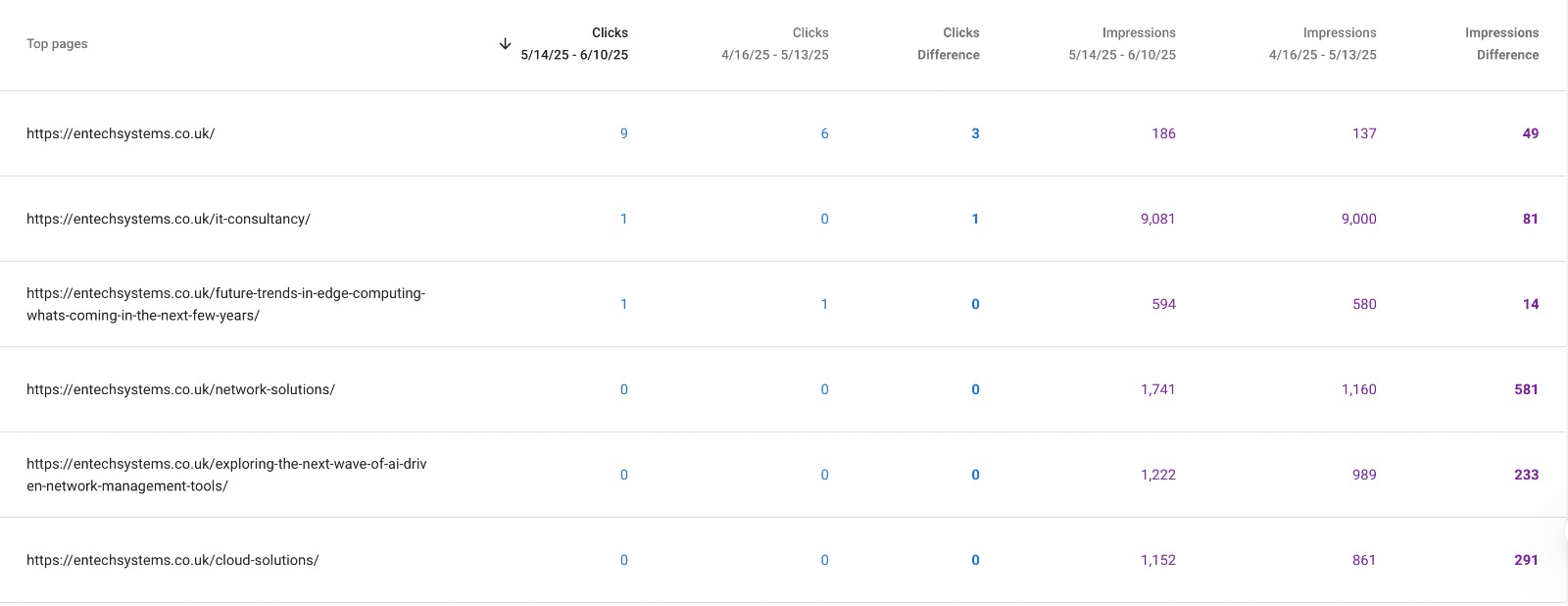Click the 9 clicks value for homepage
1568x606 pixels.
(623, 133)
